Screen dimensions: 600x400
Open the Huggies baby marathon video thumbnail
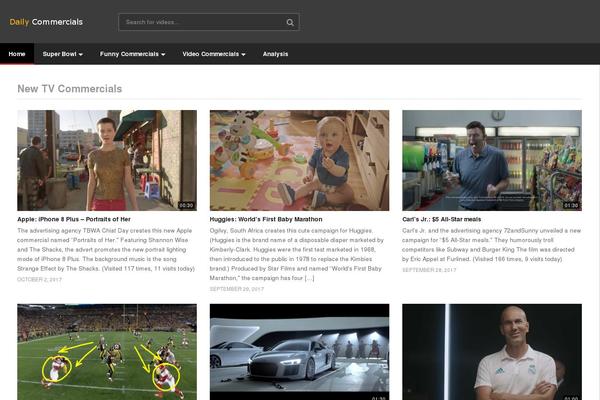299,160
